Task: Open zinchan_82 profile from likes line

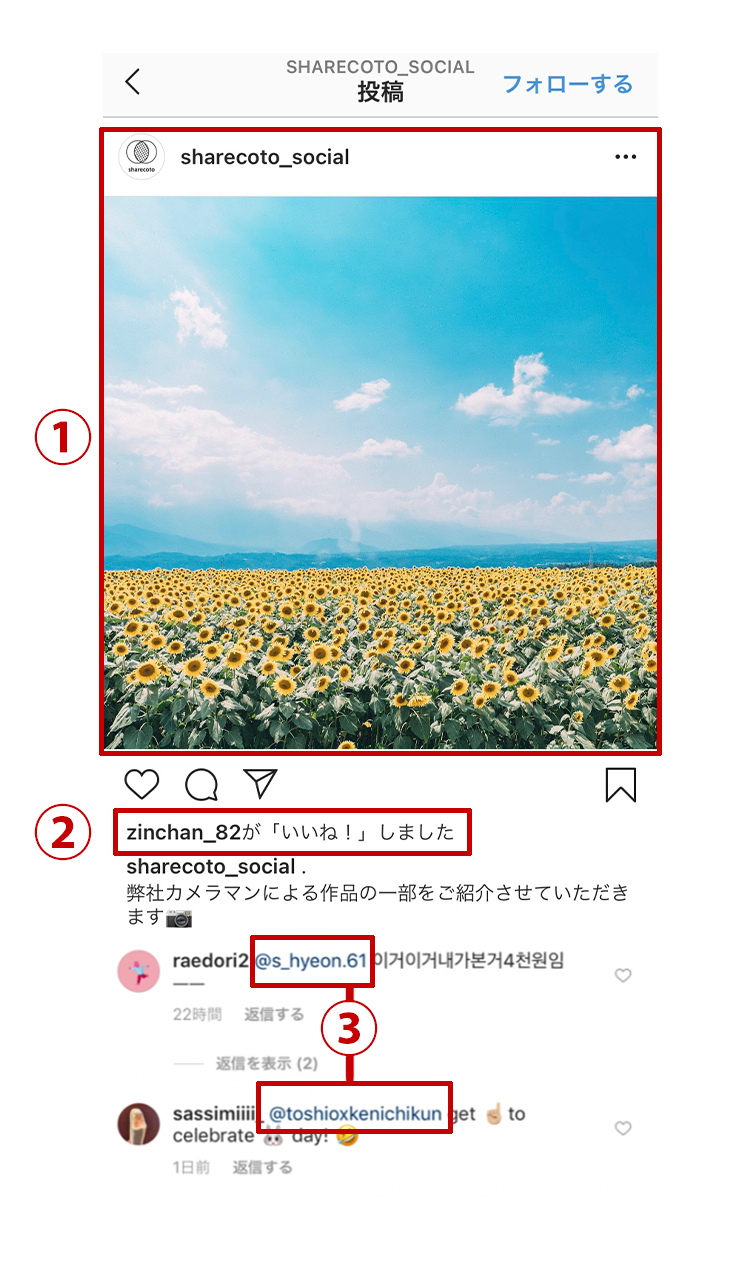Action: coord(184,832)
